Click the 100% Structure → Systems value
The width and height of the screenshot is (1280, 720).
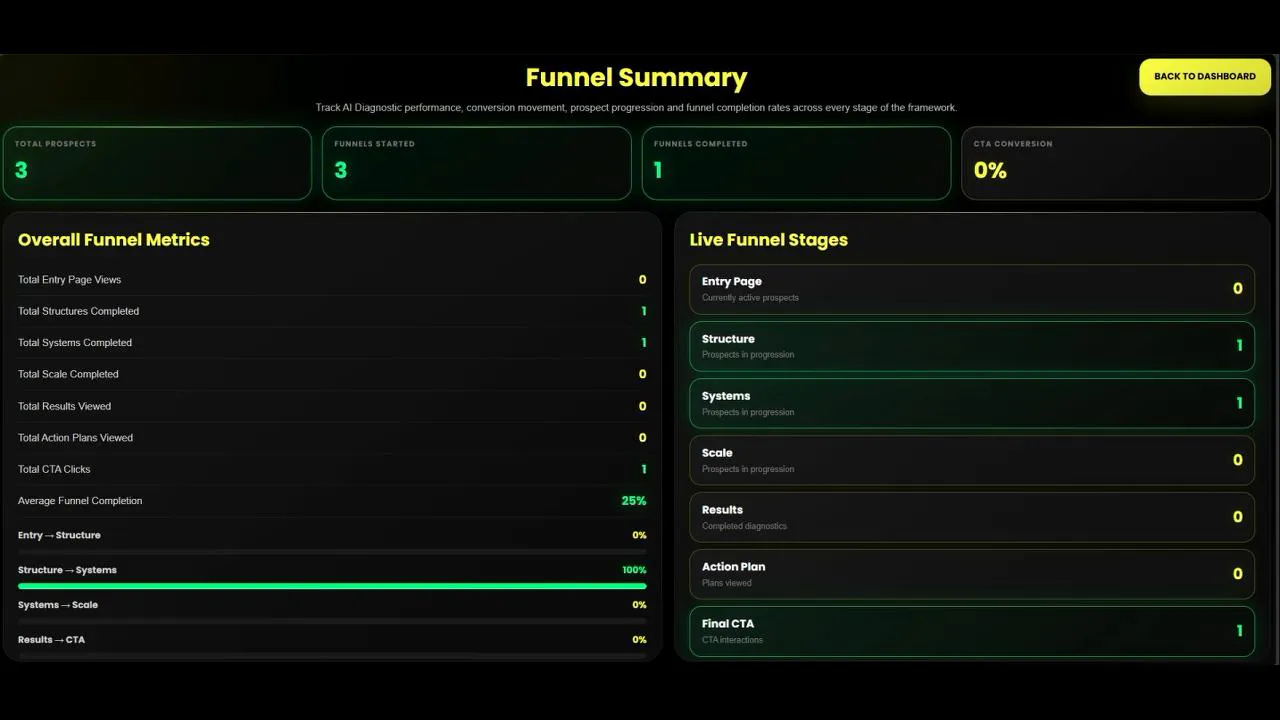634,570
